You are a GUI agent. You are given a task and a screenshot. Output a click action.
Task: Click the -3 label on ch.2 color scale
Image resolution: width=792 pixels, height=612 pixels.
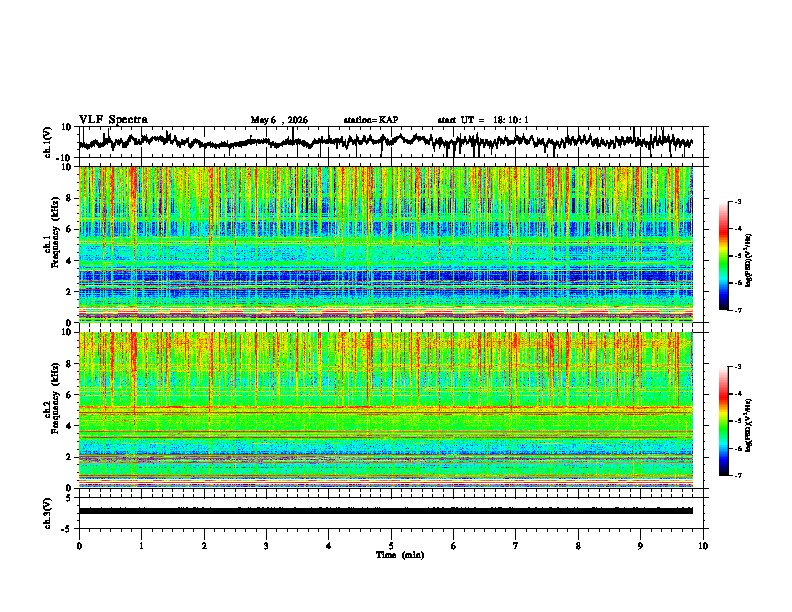[x=738, y=367]
